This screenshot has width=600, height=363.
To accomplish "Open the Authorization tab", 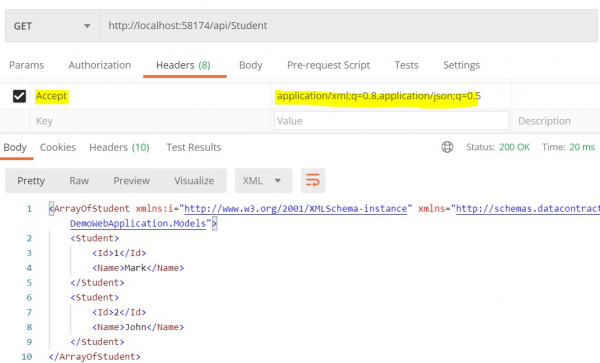I will tap(99, 65).
